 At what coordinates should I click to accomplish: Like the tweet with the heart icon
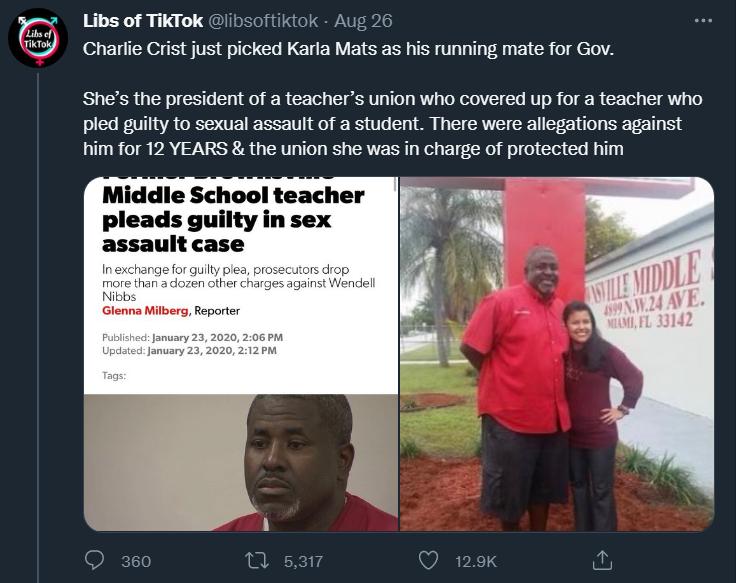(x=428, y=560)
